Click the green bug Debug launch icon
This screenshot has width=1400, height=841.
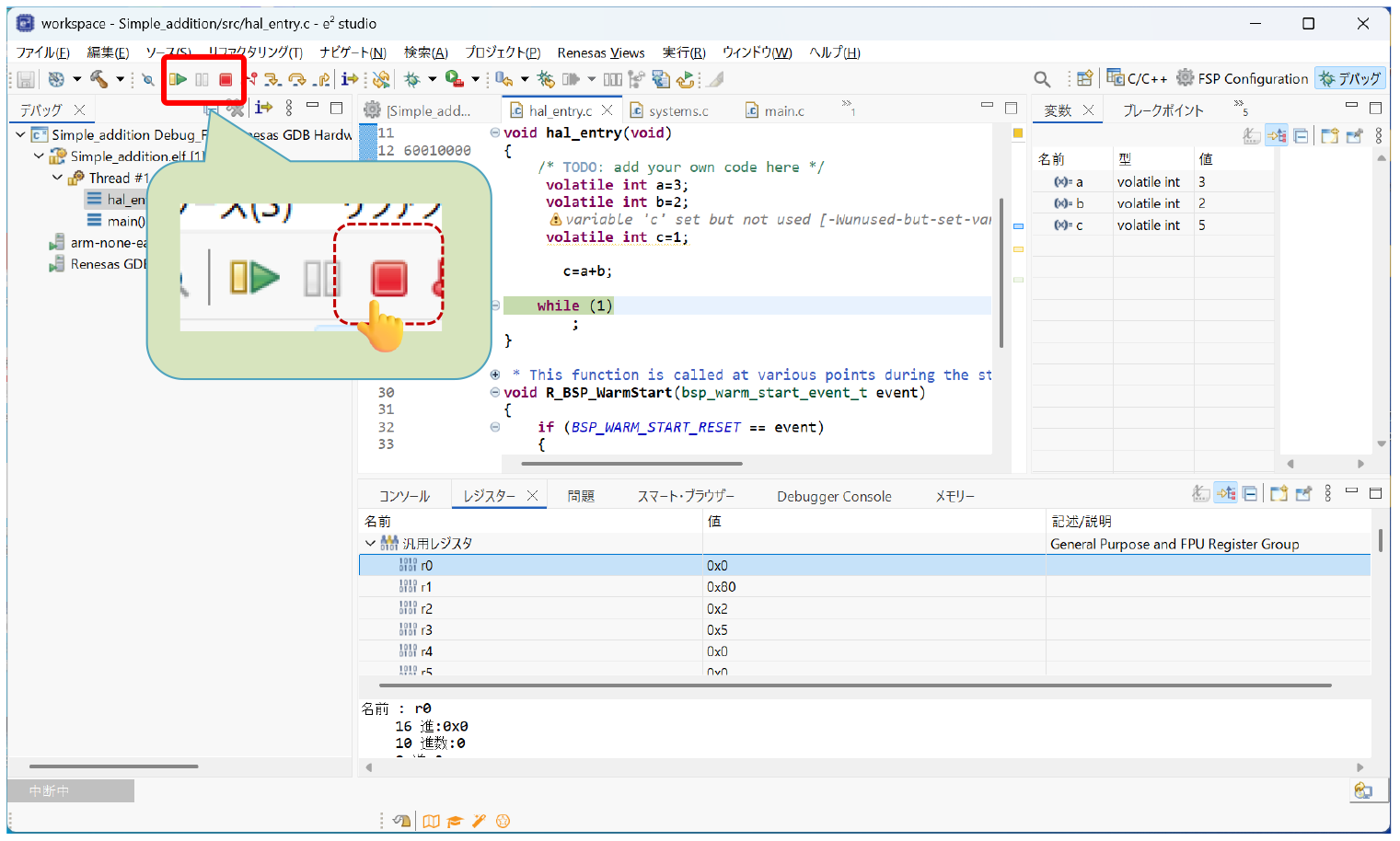point(412,80)
